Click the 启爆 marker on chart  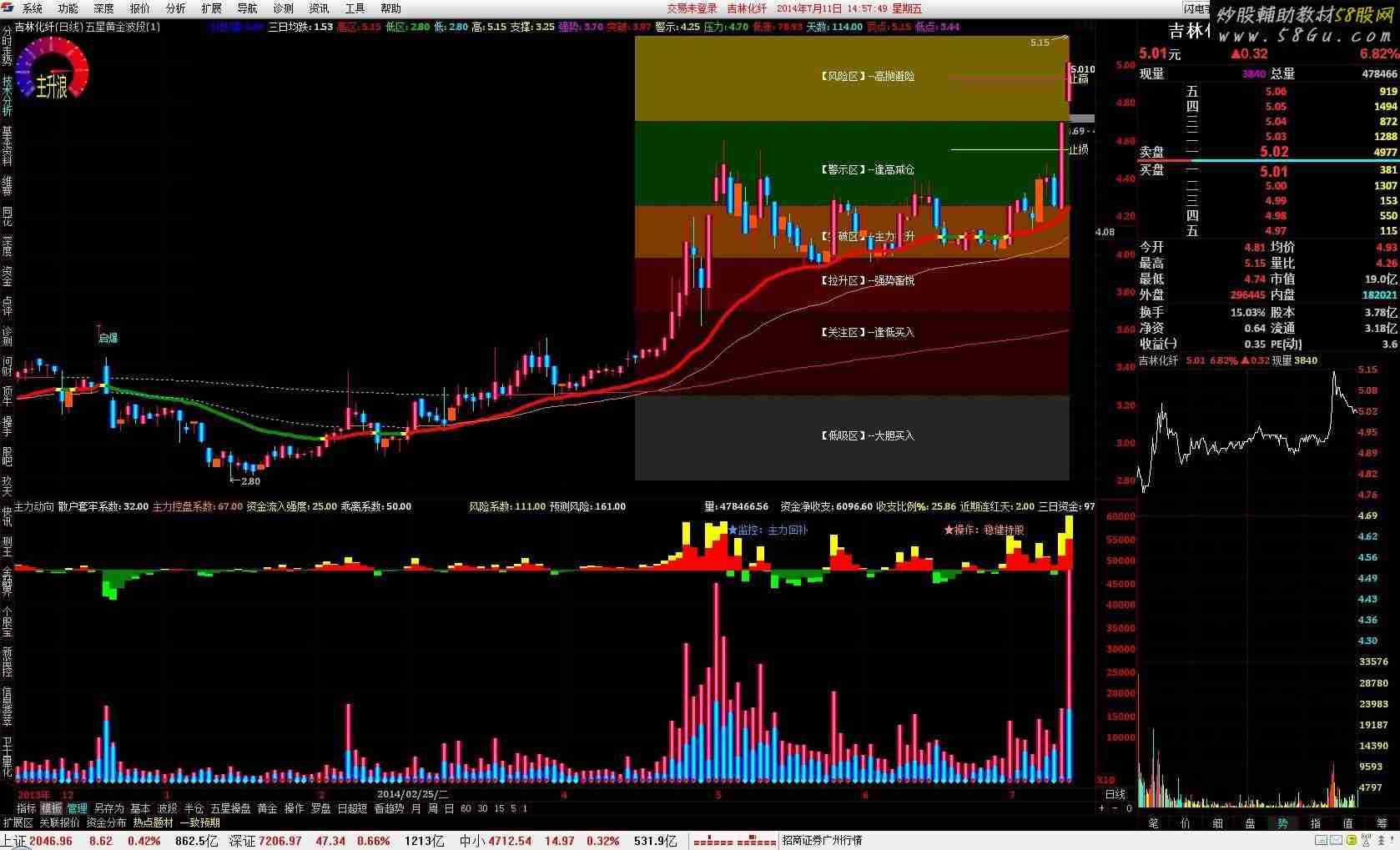pyautogui.click(x=108, y=338)
